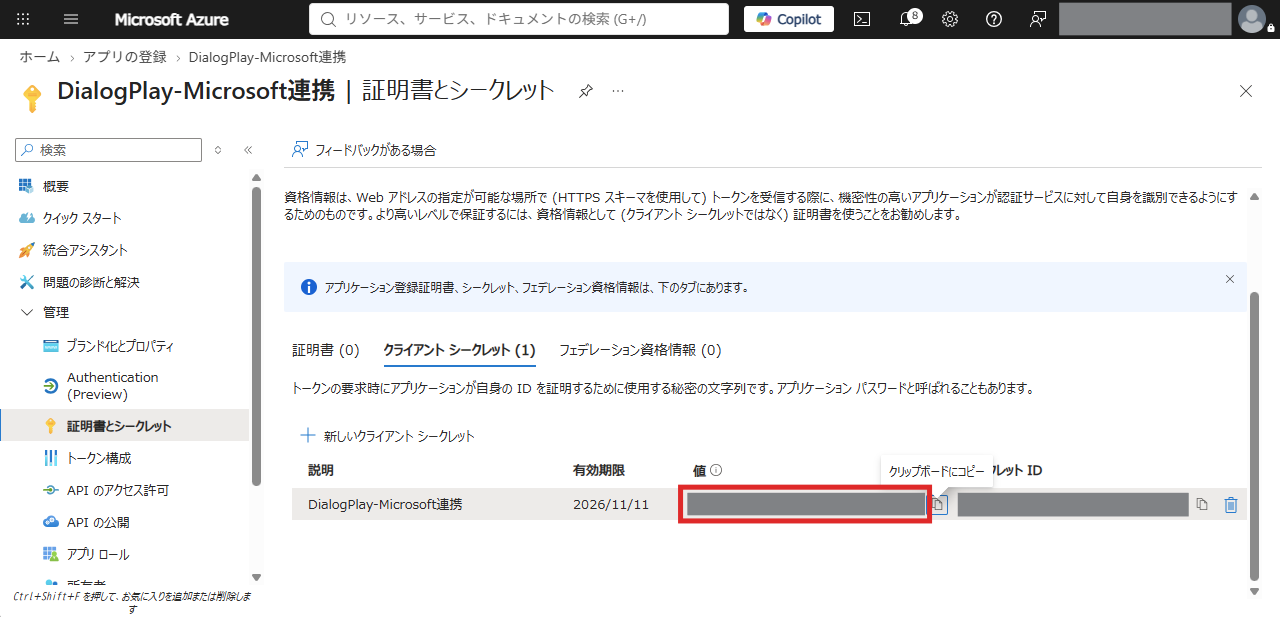Delete the client secret with trash icon
Screen dimensions: 1280x617
(1231, 505)
